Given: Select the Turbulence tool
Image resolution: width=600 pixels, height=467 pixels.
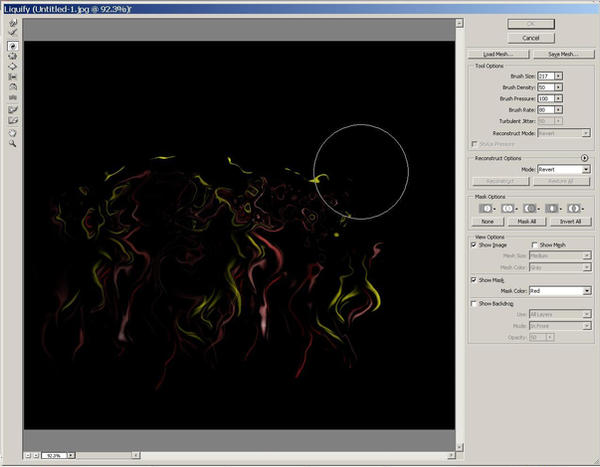Looking at the screenshot, I should pos(13,97).
